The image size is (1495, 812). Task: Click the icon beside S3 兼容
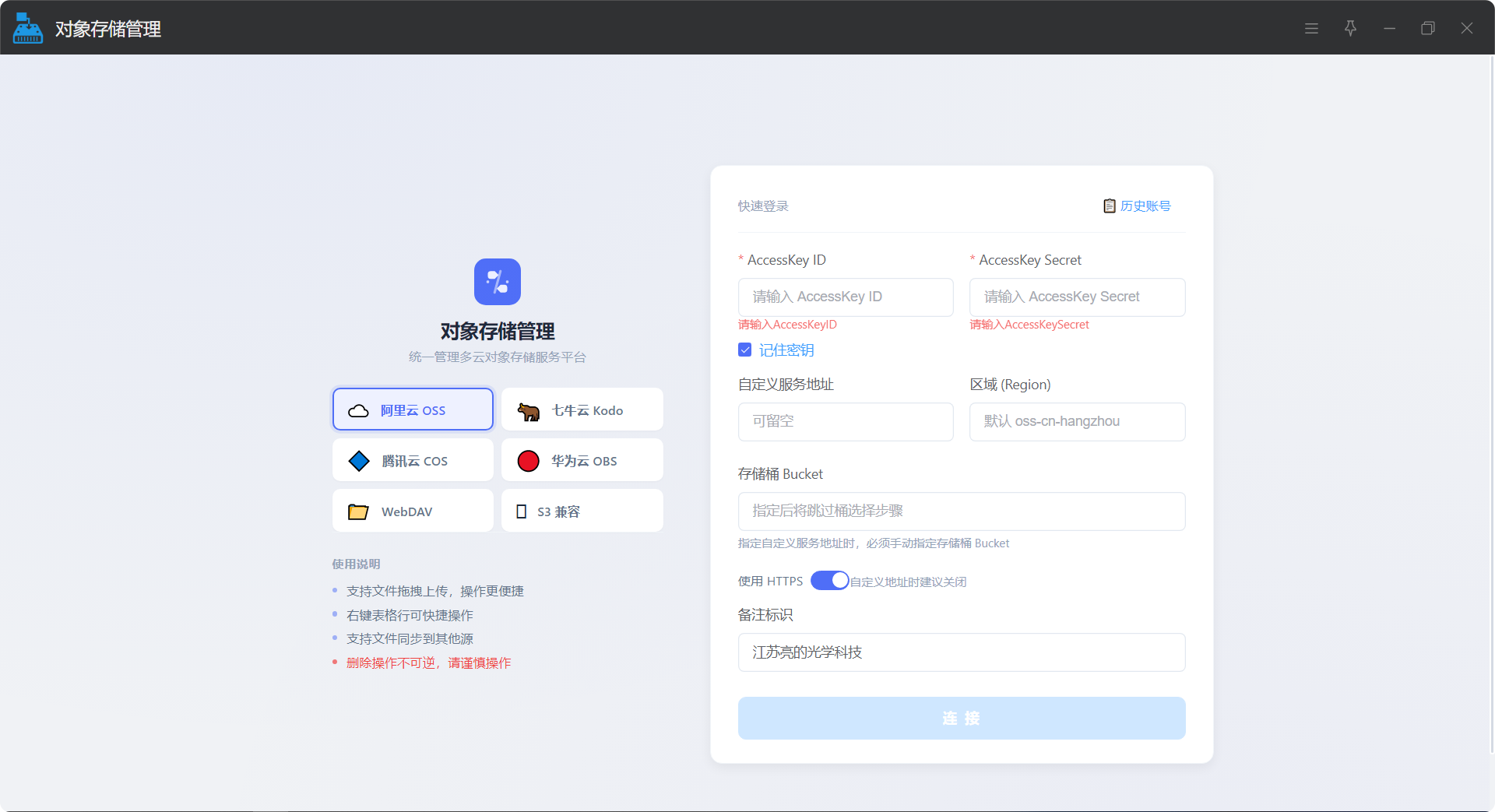point(522,511)
